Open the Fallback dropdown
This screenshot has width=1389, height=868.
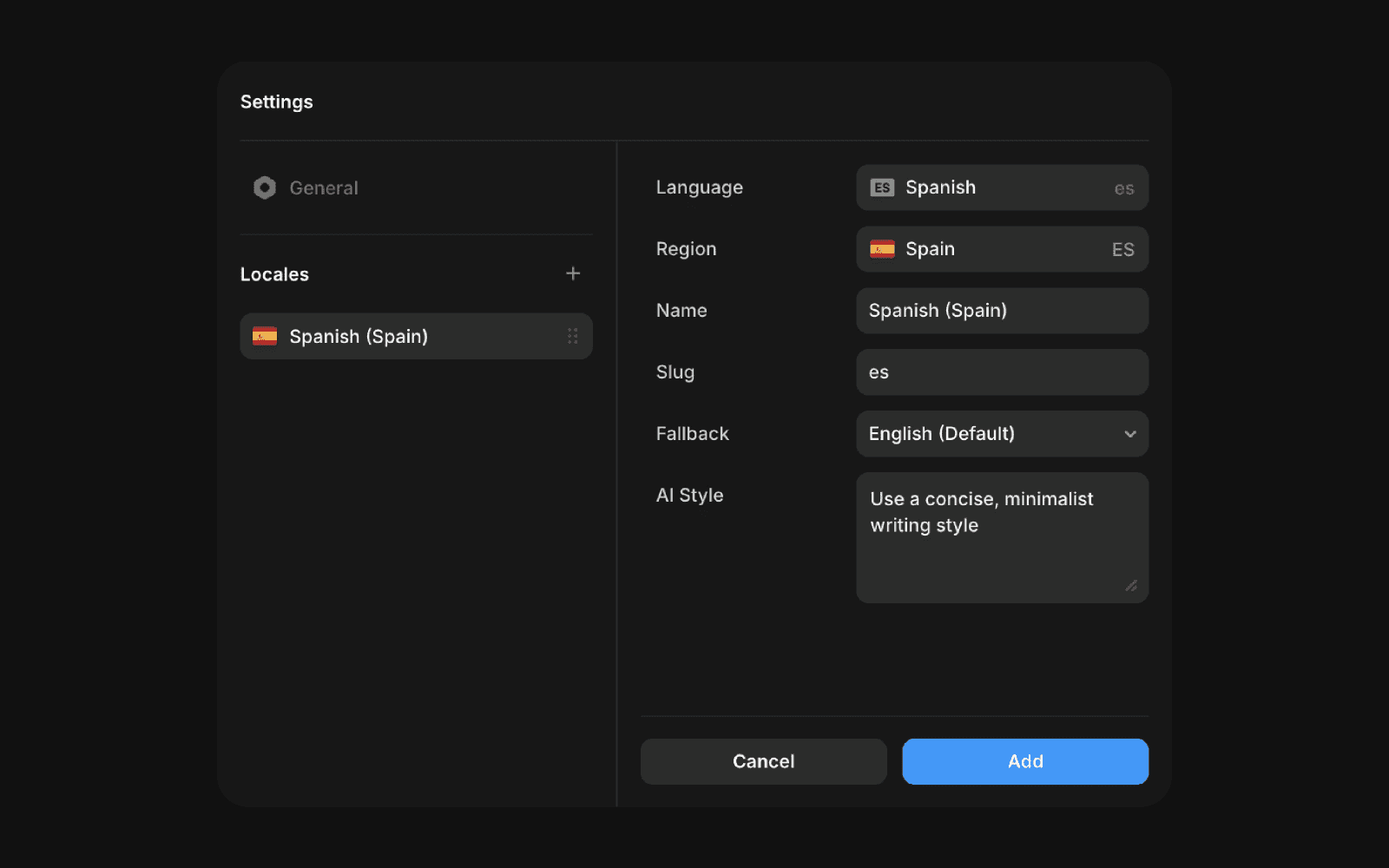[x=1002, y=434]
